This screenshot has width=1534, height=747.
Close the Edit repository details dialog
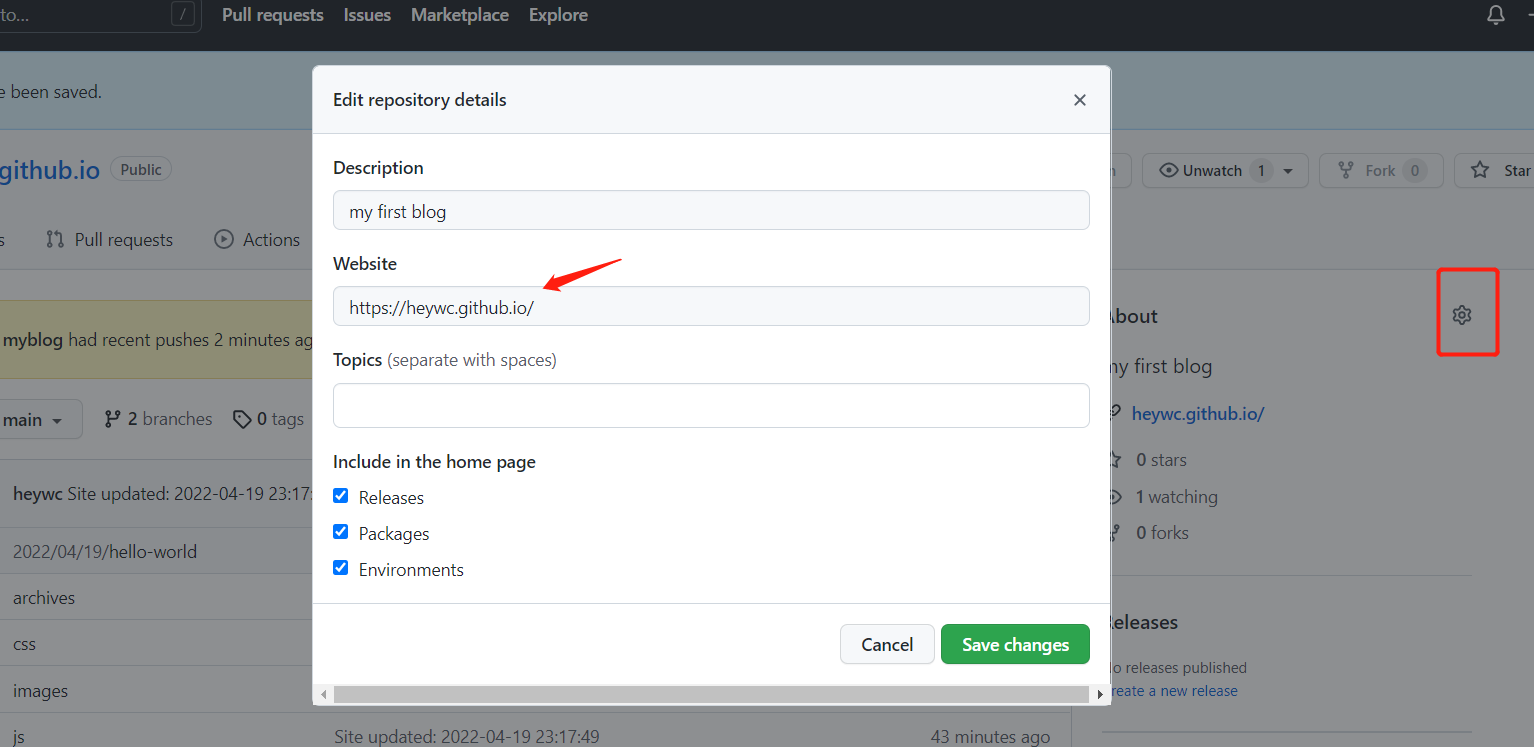pyautogui.click(x=1079, y=100)
